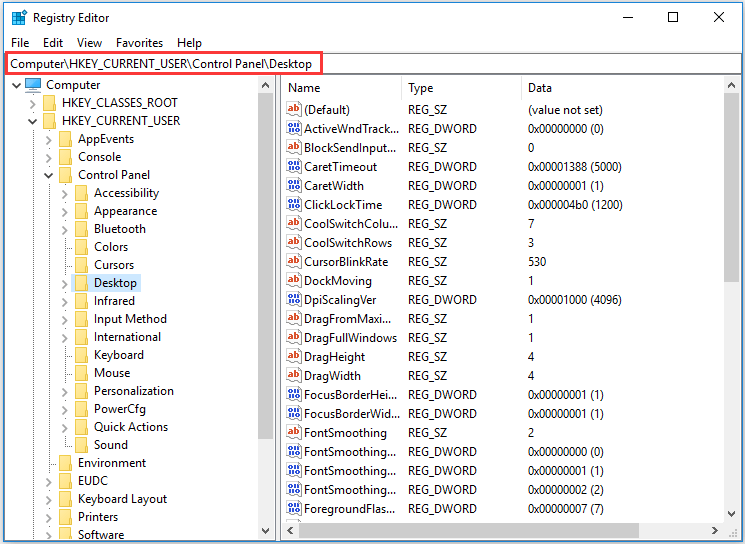Click the values pane scroll down arrow
The image size is (745, 544).
(x=731, y=514)
